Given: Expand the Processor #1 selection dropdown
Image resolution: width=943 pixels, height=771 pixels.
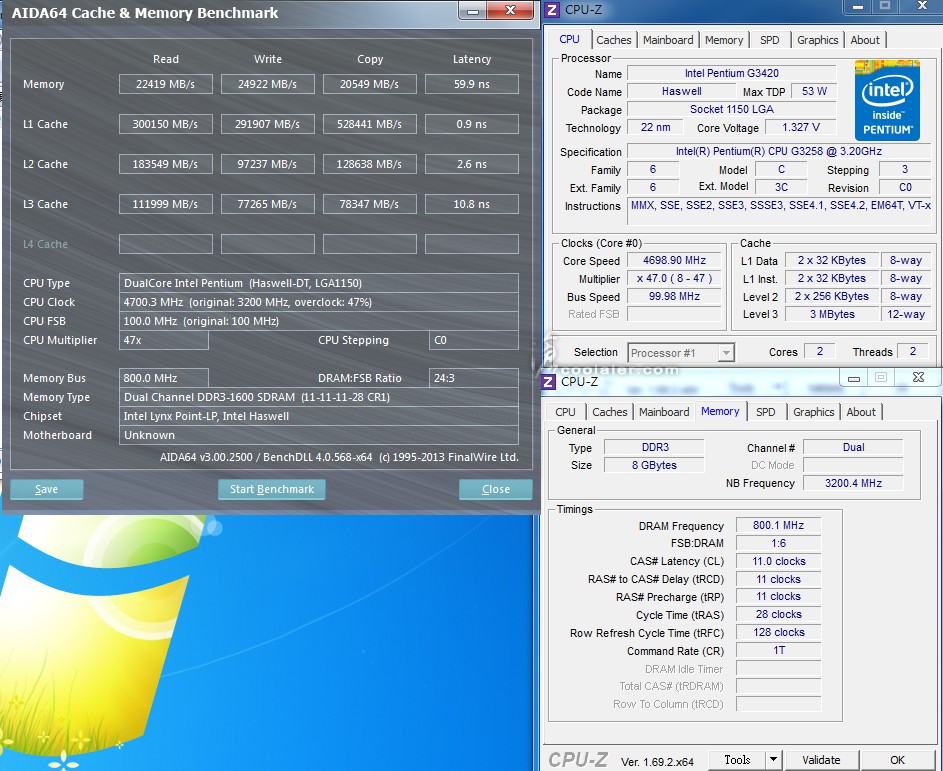Looking at the screenshot, I should [x=726, y=353].
